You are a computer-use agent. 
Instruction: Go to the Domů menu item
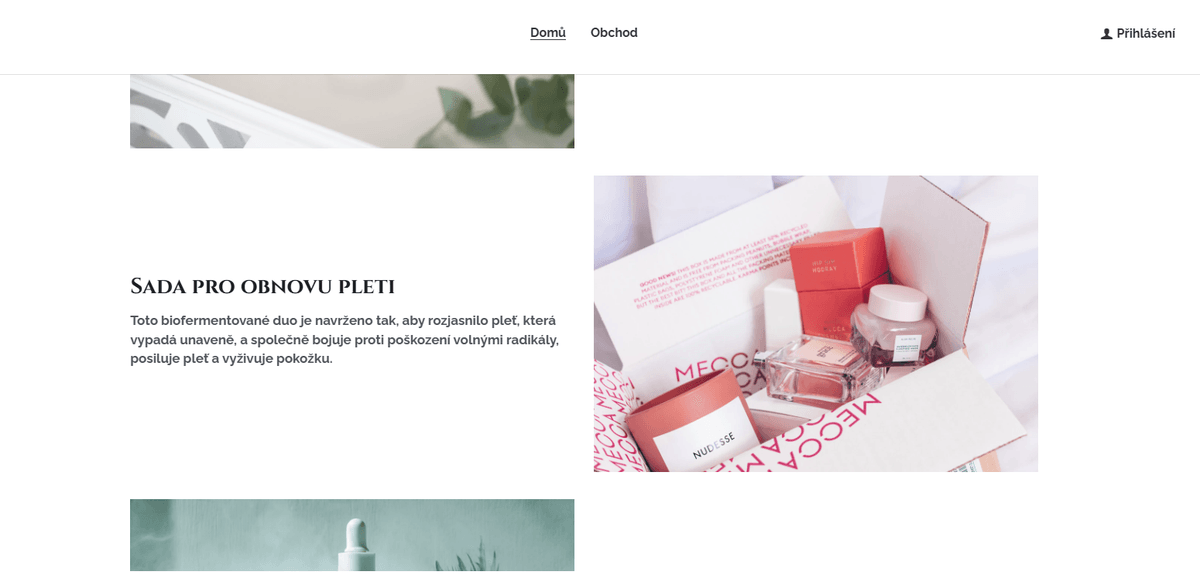548,33
